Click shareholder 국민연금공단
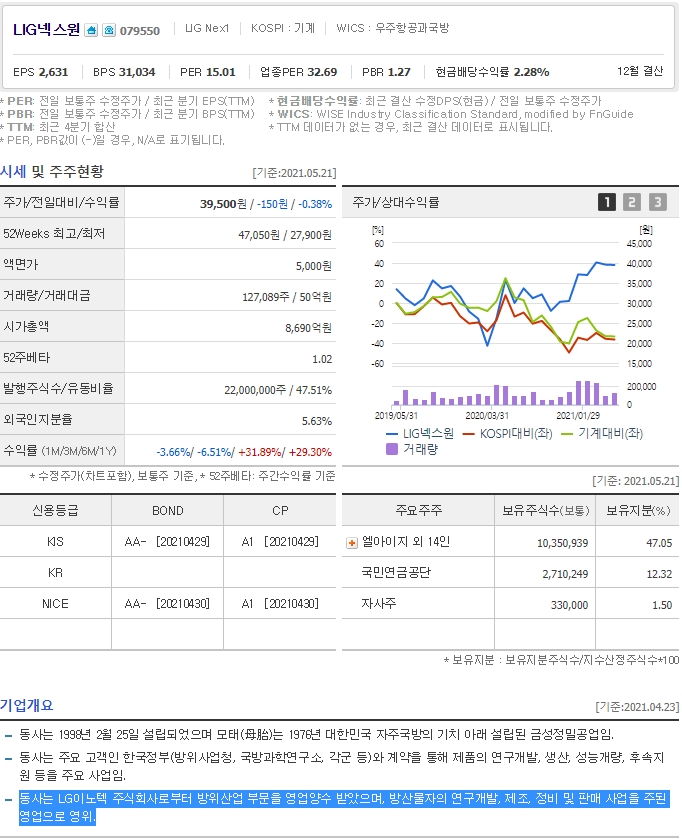 point(396,573)
